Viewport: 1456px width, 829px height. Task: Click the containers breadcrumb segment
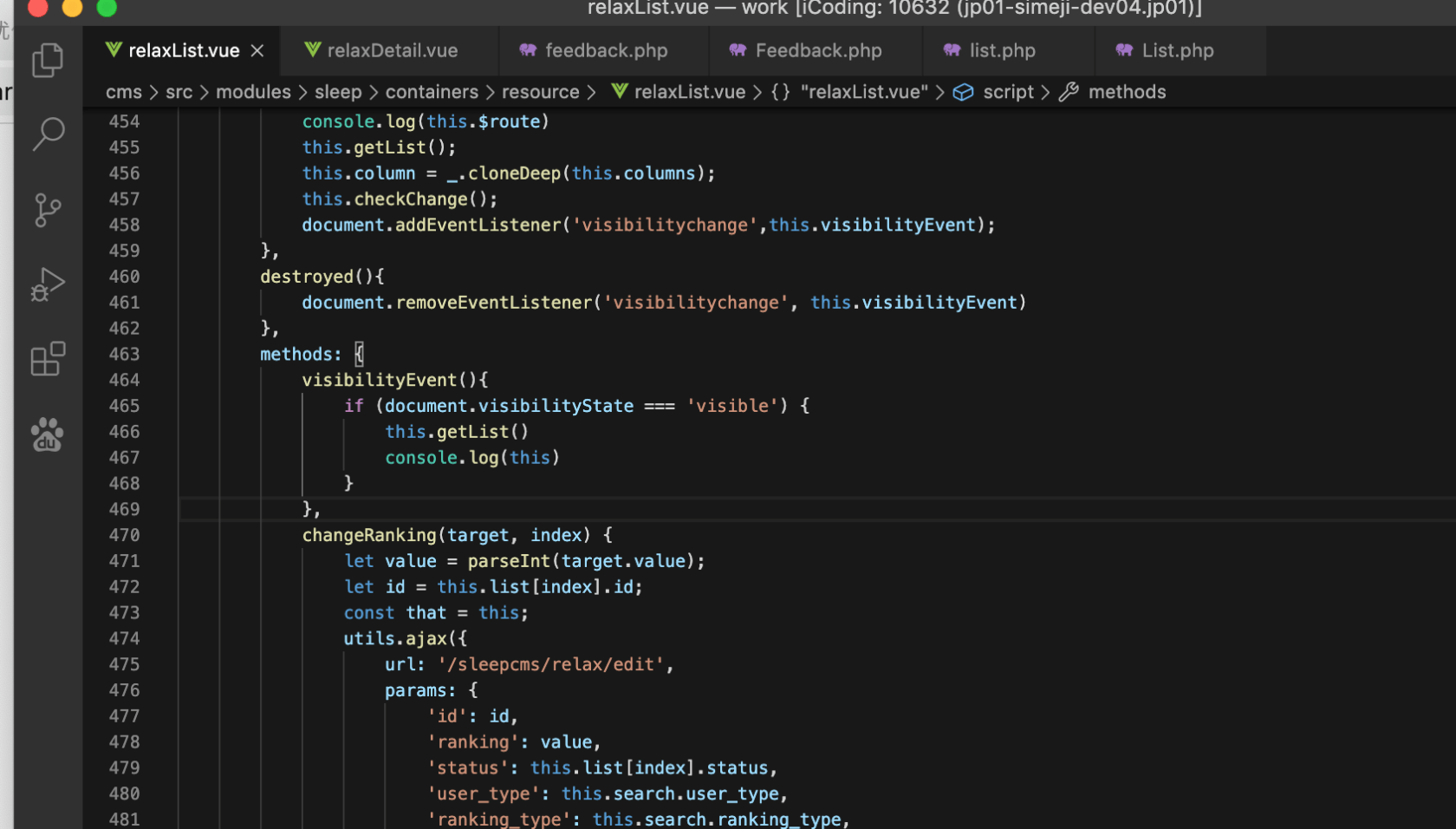pos(432,92)
